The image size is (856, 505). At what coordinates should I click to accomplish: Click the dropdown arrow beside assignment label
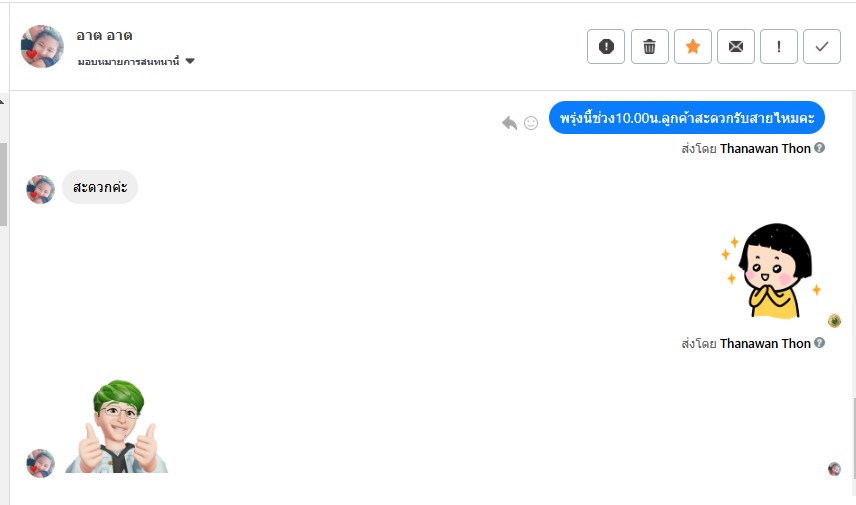click(x=190, y=61)
